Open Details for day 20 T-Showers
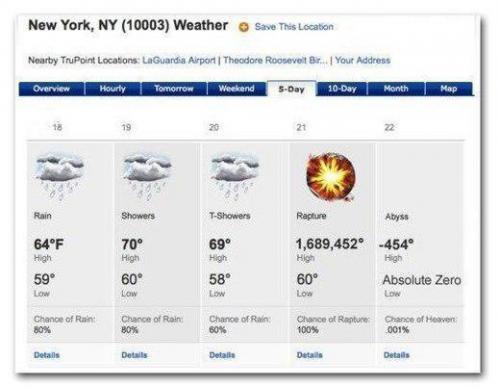Image resolution: width=500 pixels, height=388 pixels. pos(222,355)
